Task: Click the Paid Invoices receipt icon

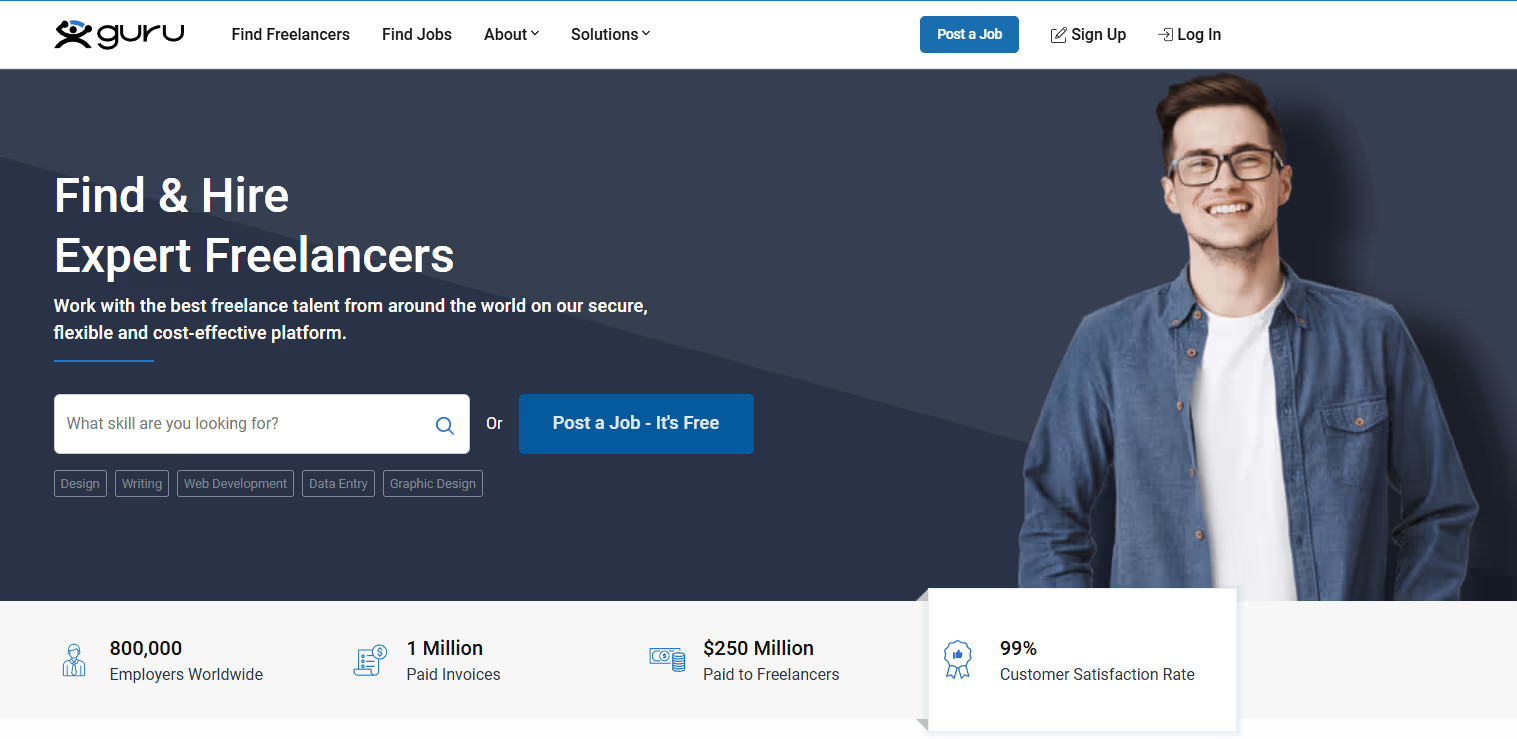Action: pyautogui.click(x=371, y=660)
